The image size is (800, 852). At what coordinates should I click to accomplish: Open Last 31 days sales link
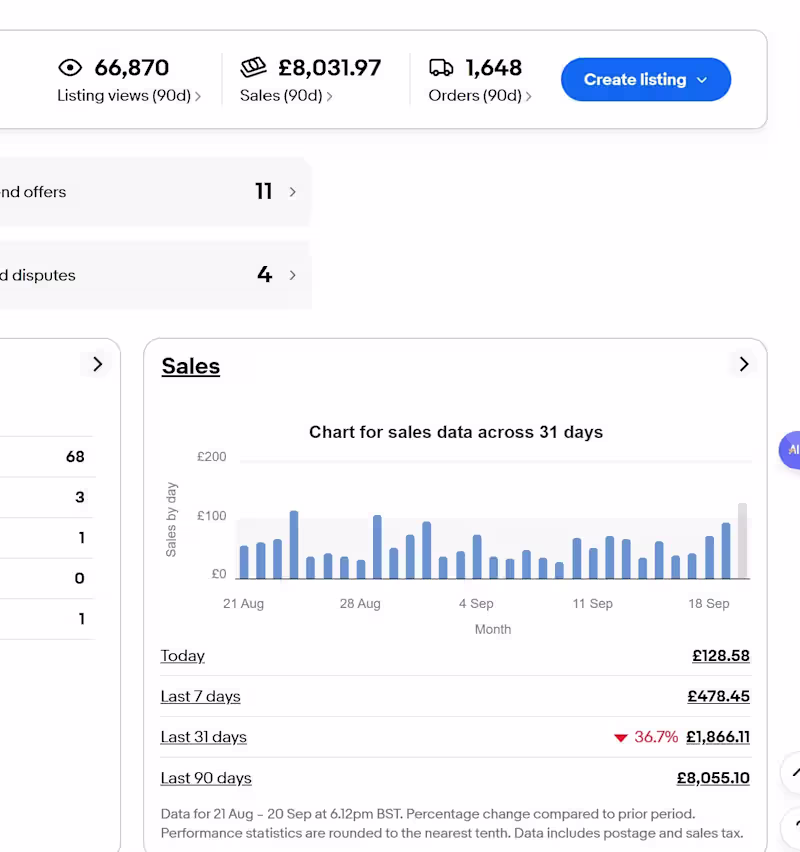204,737
